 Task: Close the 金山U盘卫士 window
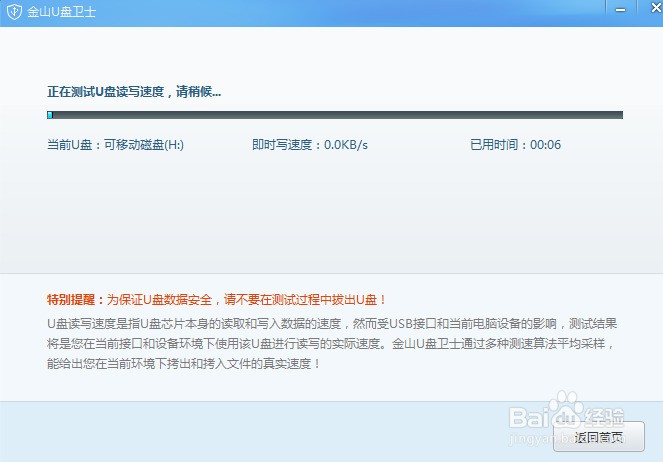tap(656, 8)
